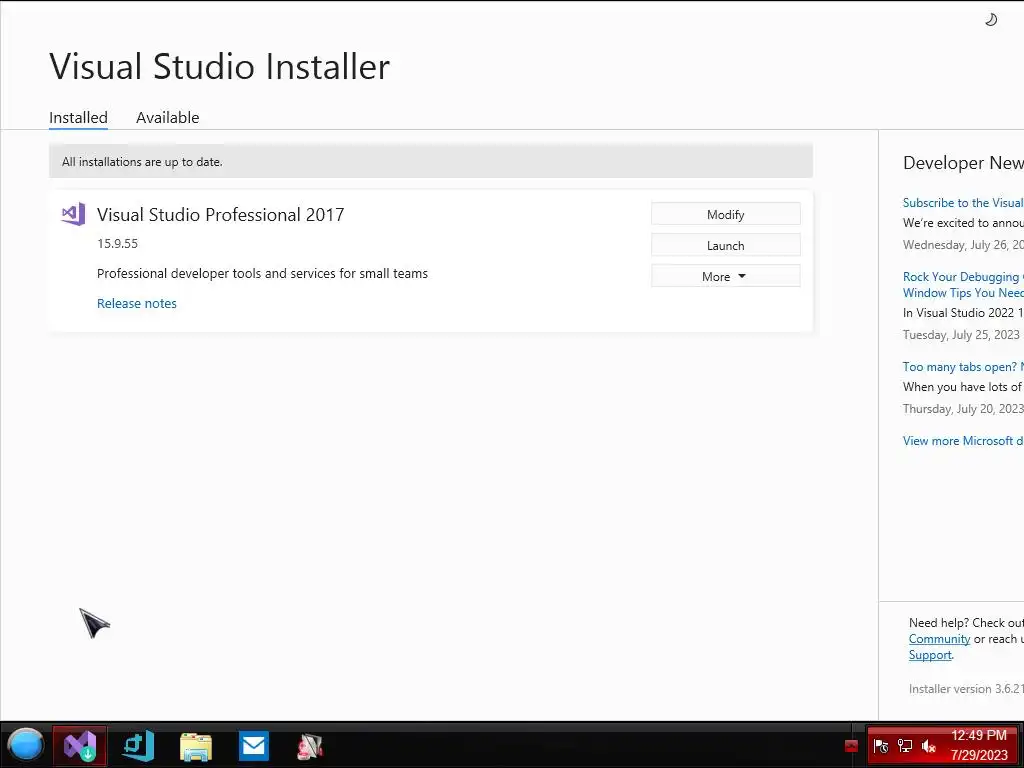
Task: Expand the More dropdown button
Action: (x=726, y=276)
